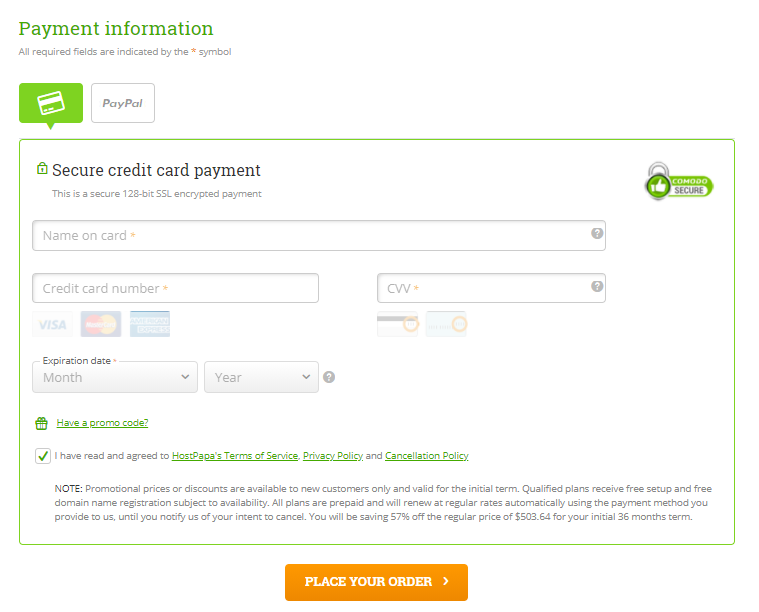
Task: Open help icon for Name on card
Action: [x=597, y=233]
